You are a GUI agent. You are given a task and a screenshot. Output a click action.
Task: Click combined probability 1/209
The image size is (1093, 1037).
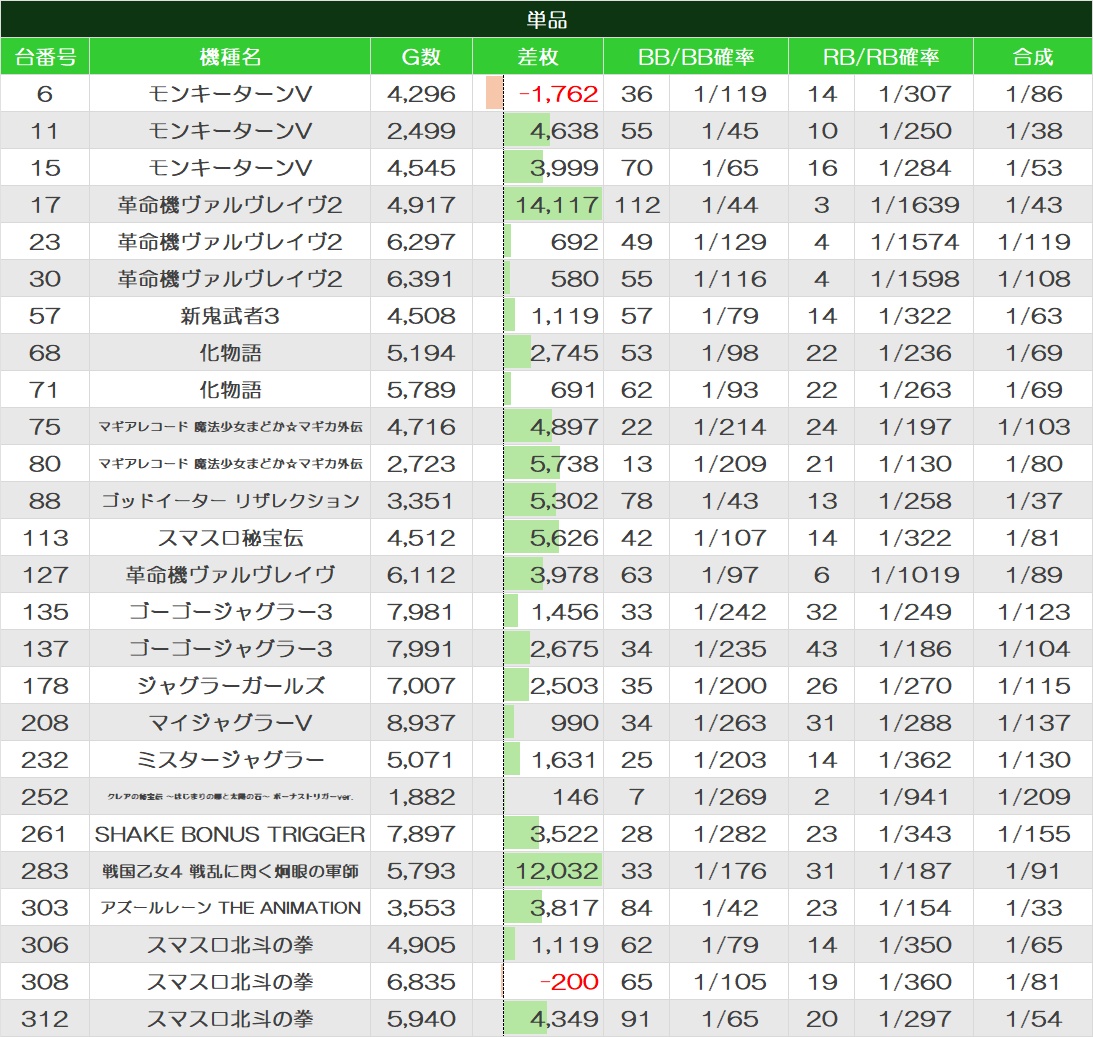(1033, 796)
